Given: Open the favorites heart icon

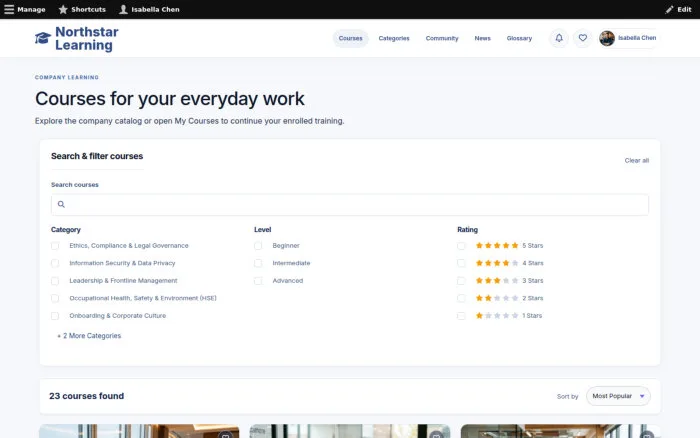Looking at the screenshot, I should pyautogui.click(x=583, y=38).
